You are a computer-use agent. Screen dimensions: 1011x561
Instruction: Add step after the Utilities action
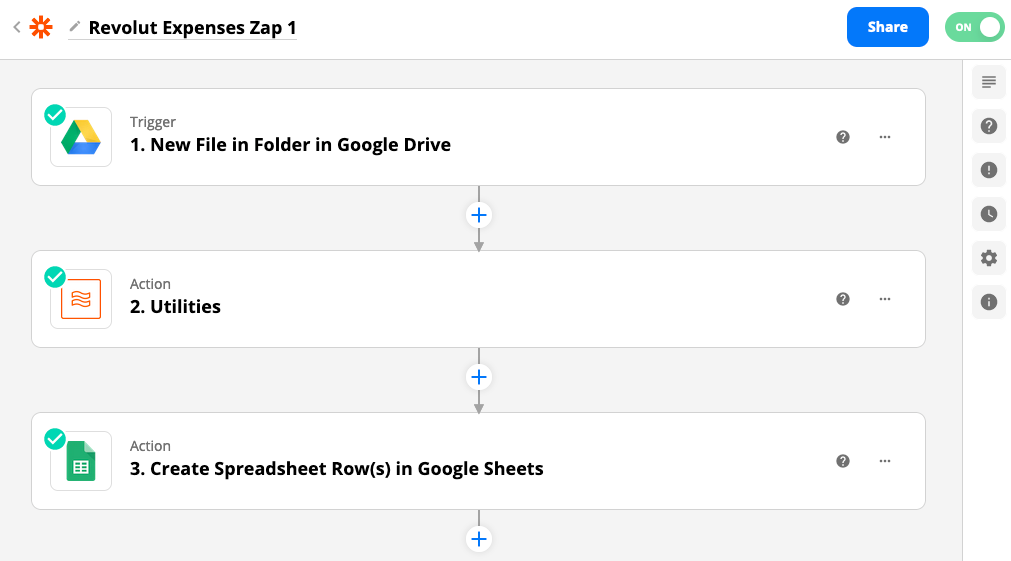pos(478,377)
